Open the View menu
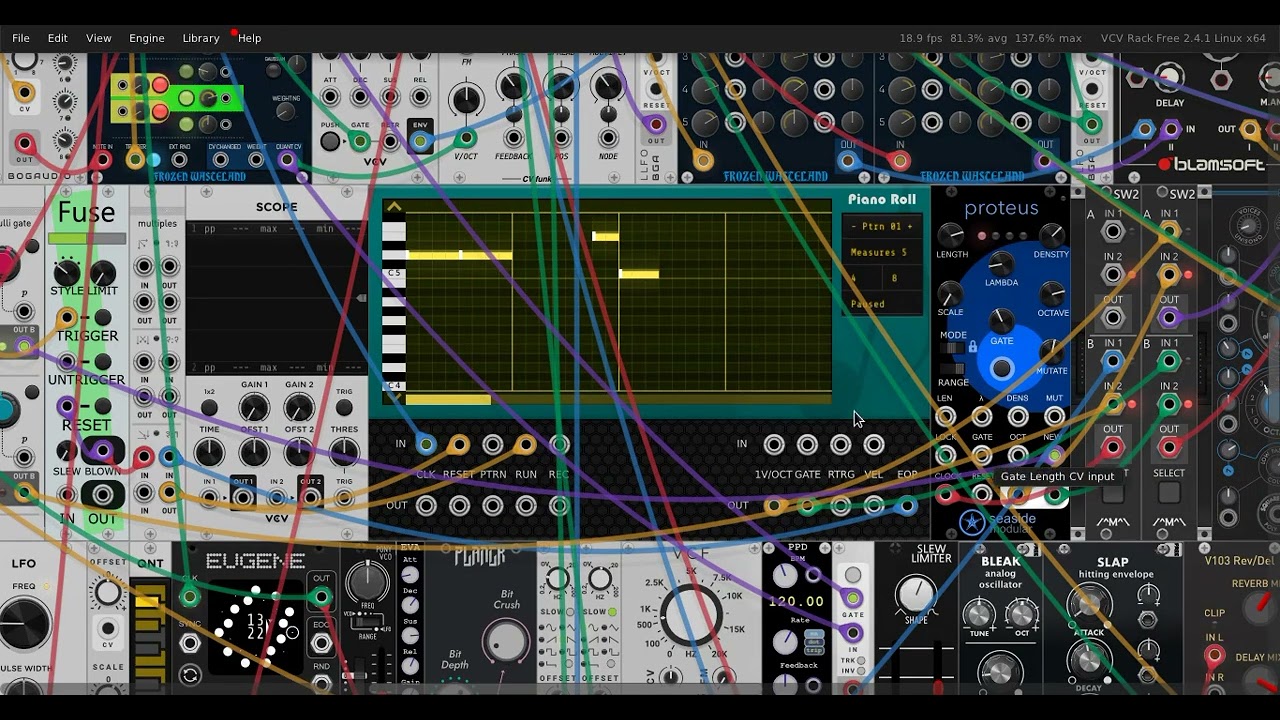 [99, 38]
